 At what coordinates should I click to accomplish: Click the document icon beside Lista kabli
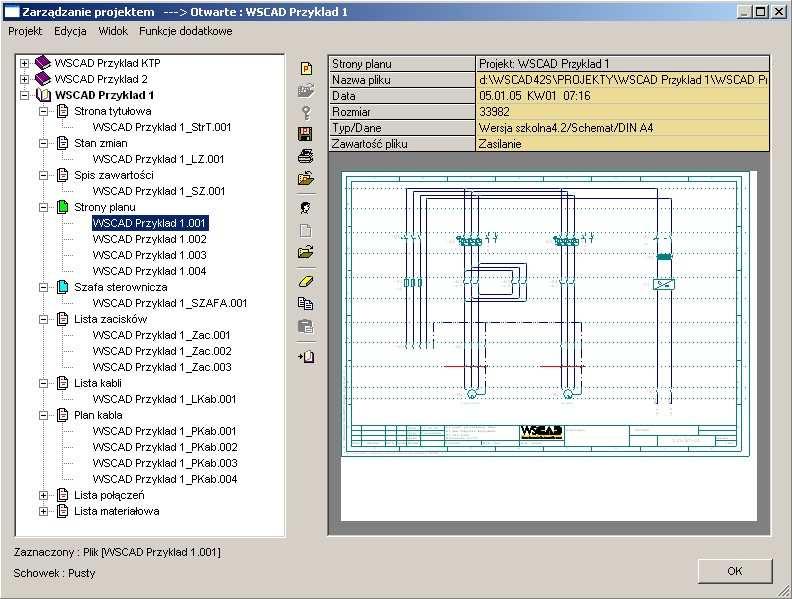62,383
